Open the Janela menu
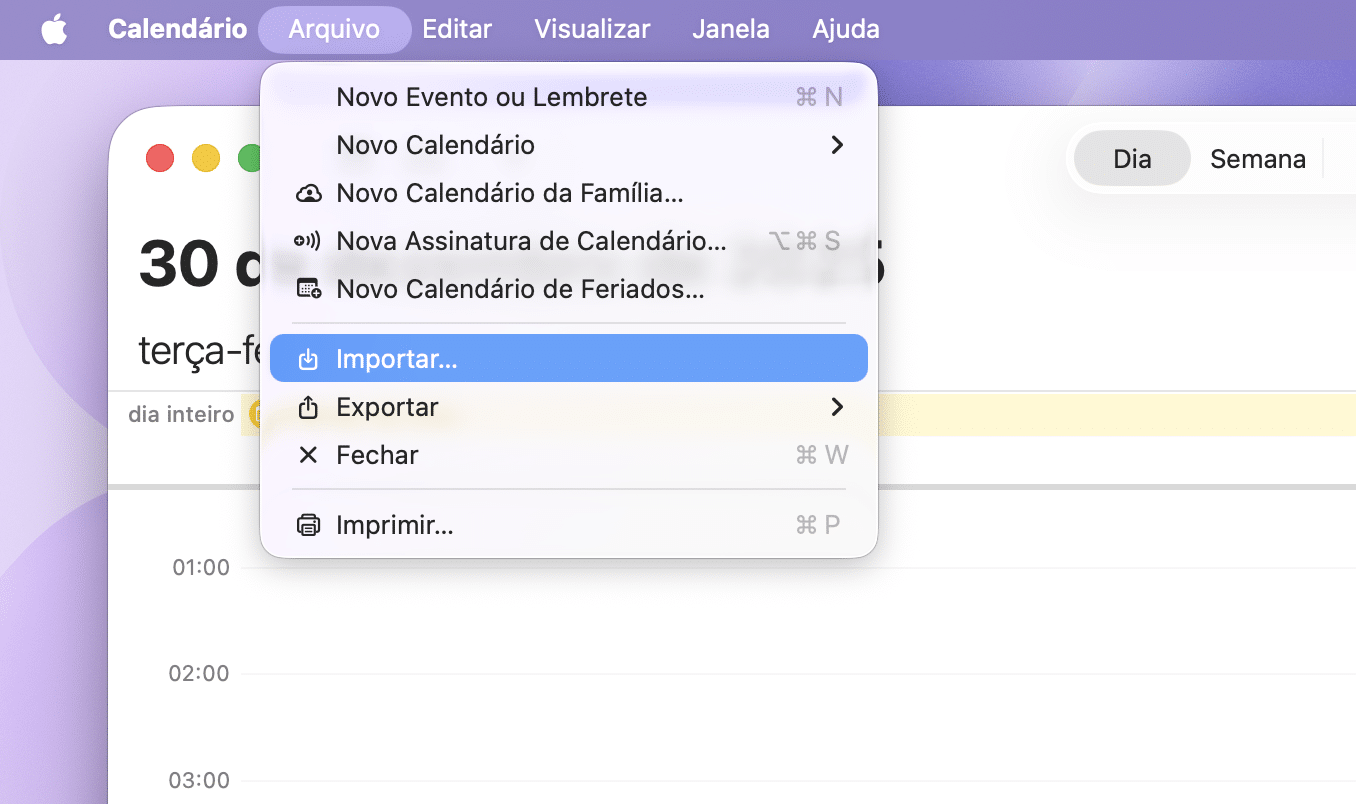The image size is (1356, 804). coord(730,30)
